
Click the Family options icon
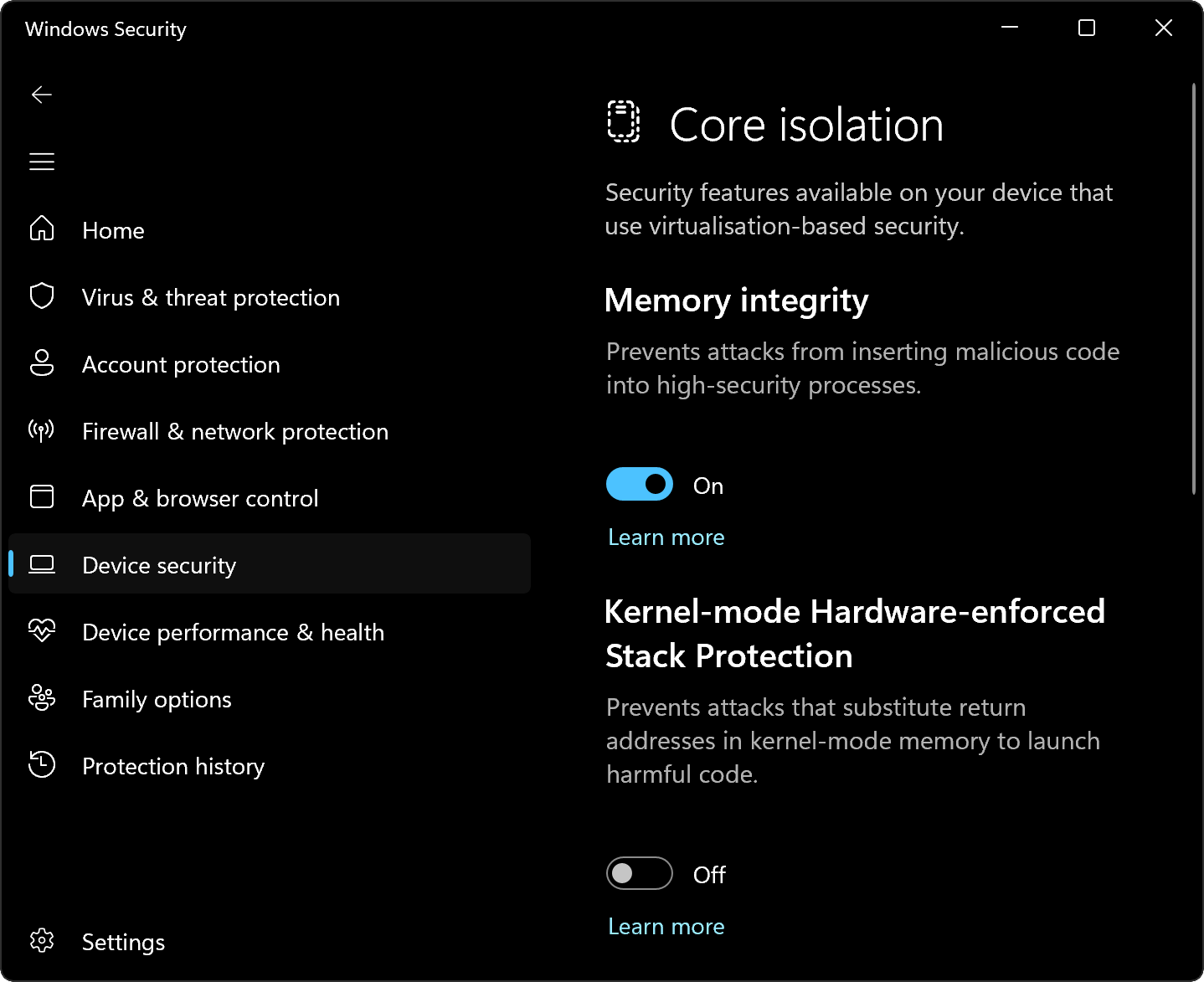pos(42,698)
